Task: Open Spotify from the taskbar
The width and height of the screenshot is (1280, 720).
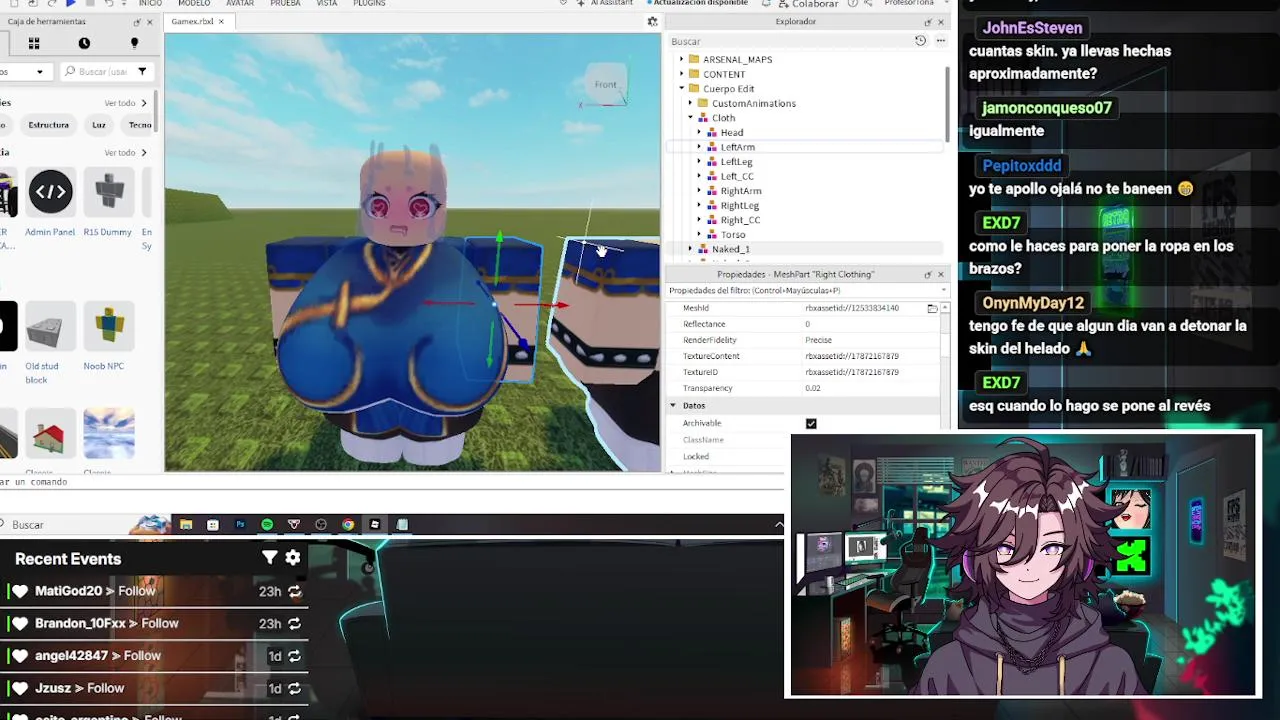Action: (267, 524)
